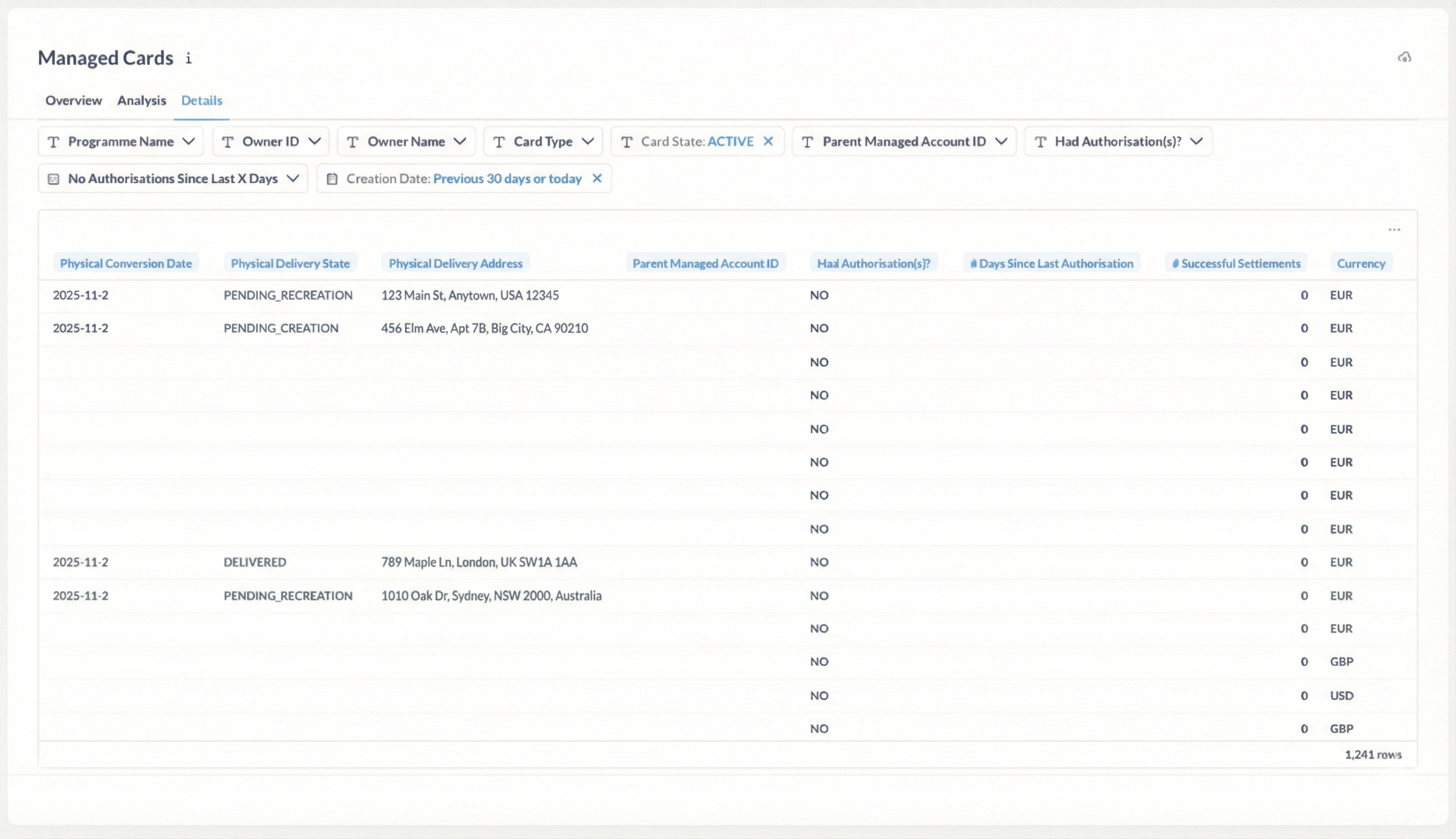The image size is (1456, 839).
Task: Open the table's three-dot options menu
Action: (1394, 230)
